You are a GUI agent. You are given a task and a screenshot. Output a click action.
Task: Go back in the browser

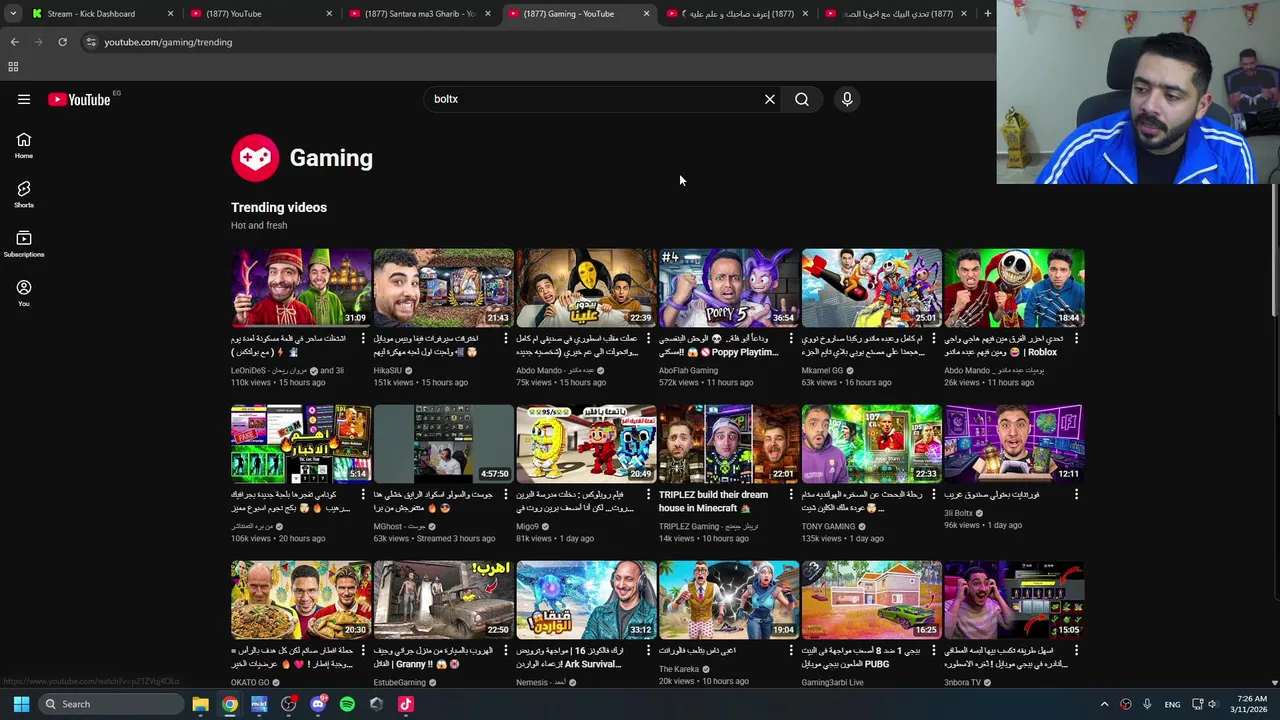[14, 42]
